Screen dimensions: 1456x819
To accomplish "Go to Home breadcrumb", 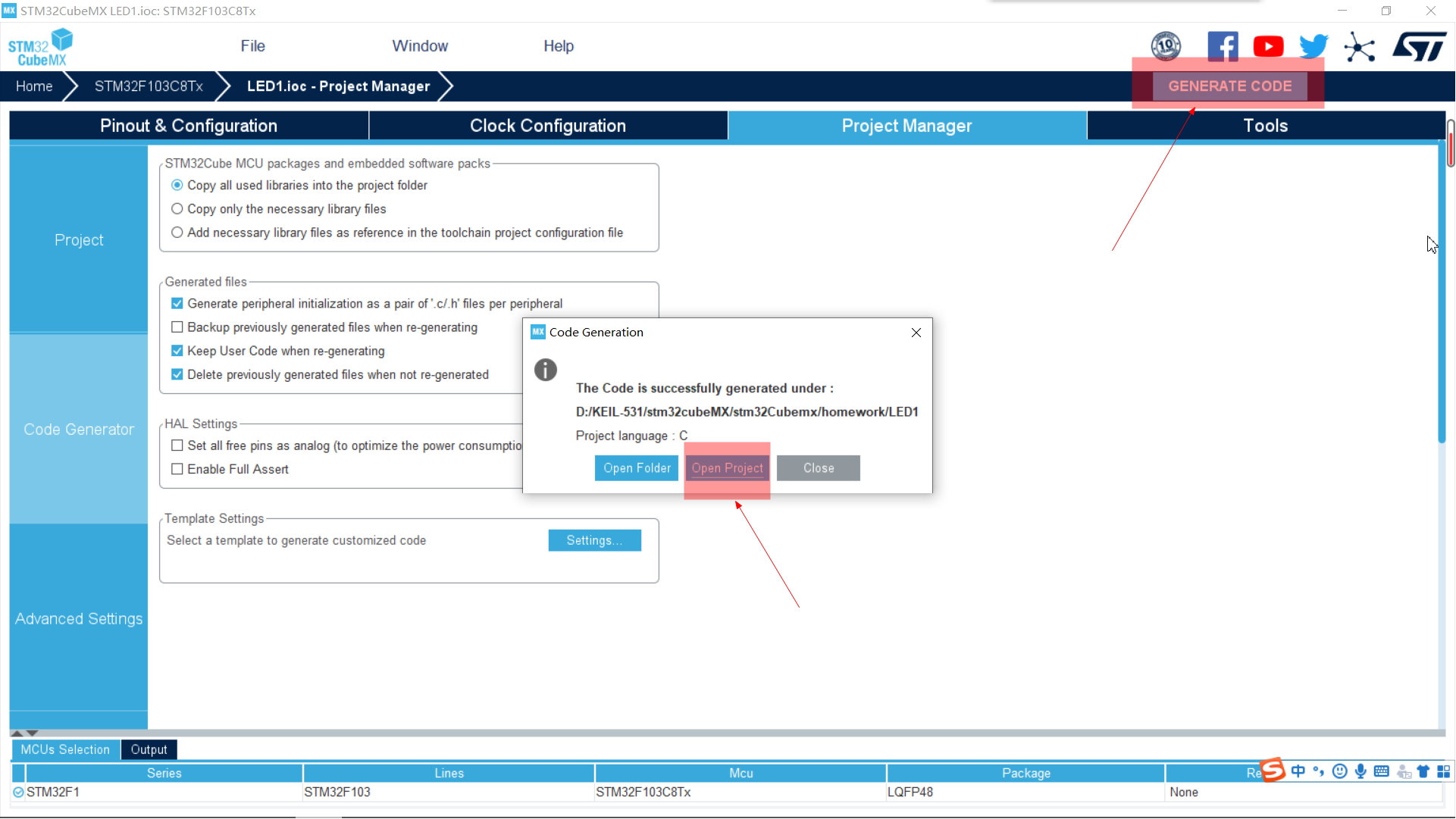I will coord(34,86).
